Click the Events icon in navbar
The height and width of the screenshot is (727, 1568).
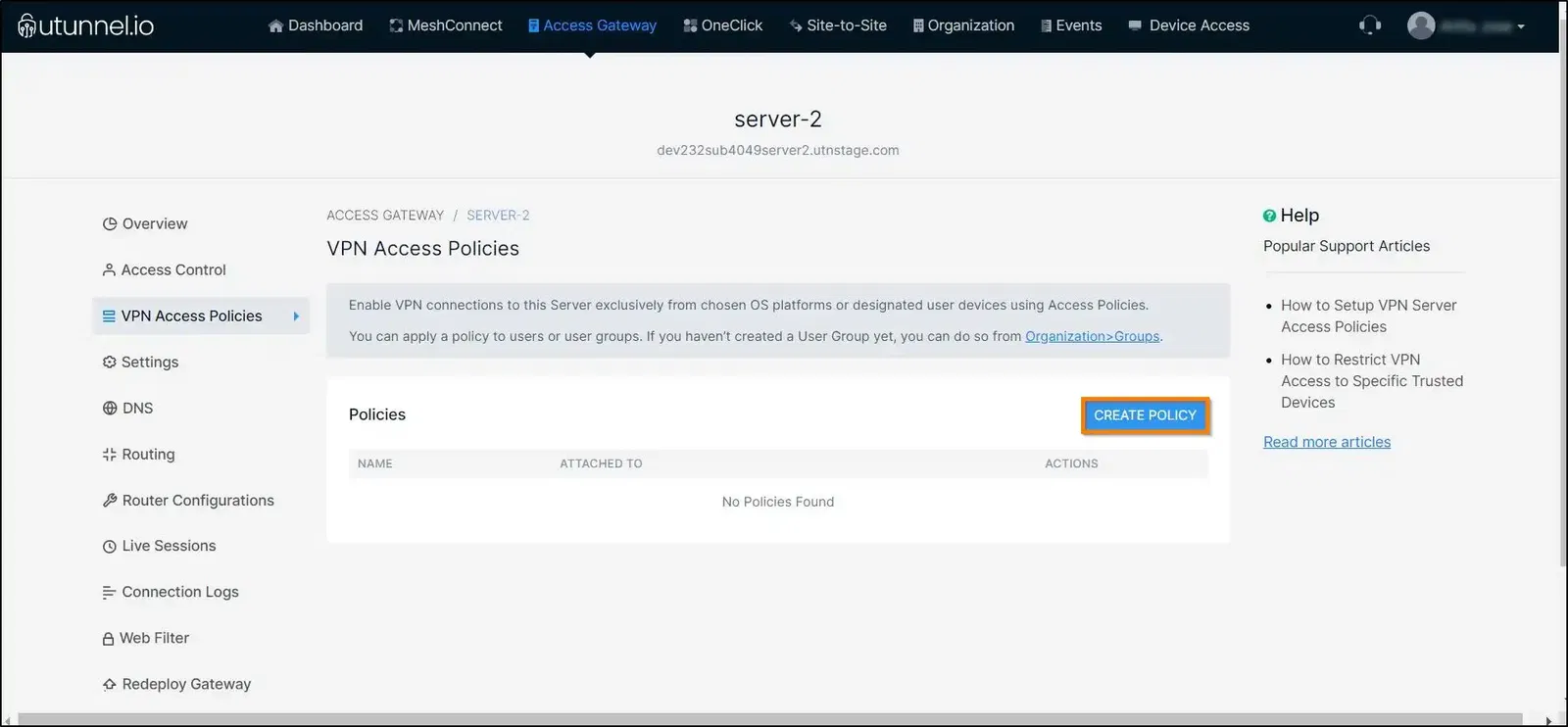[x=1046, y=25]
